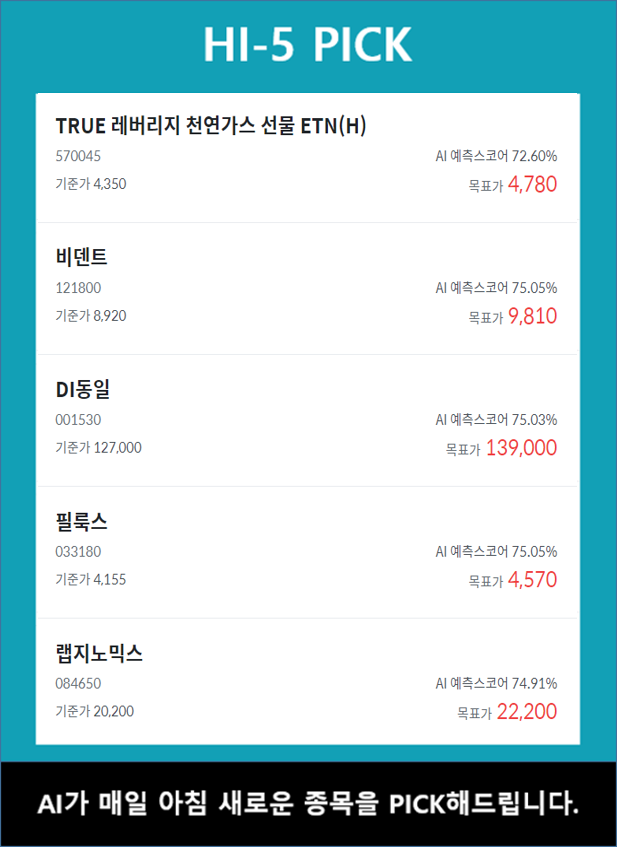The image size is (617, 847).
Task: Click the AI 매일 아침 PICK footer banner
Action: pos(308,803)
